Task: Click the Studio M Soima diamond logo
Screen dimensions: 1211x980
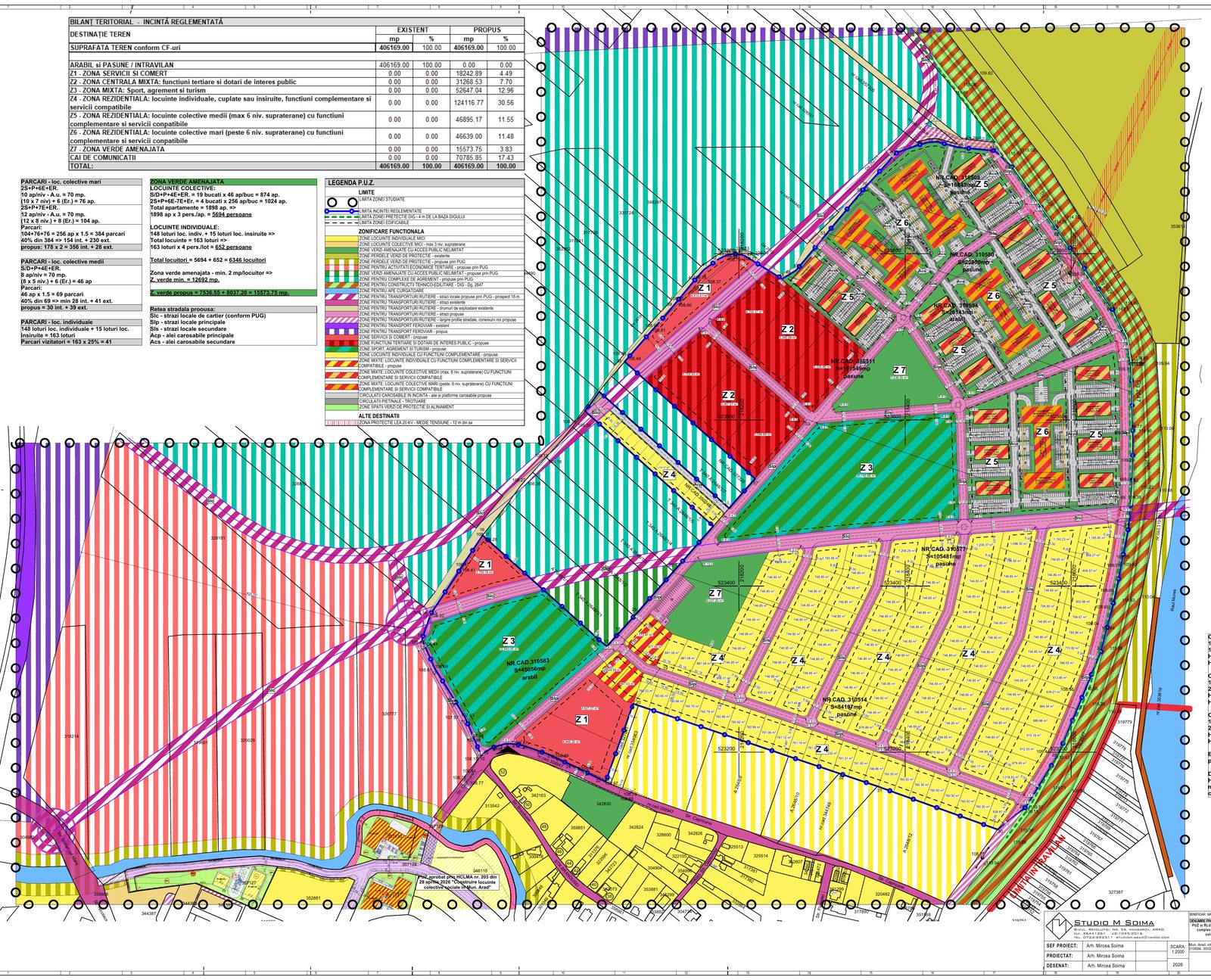Action: tap(1059, 926)
